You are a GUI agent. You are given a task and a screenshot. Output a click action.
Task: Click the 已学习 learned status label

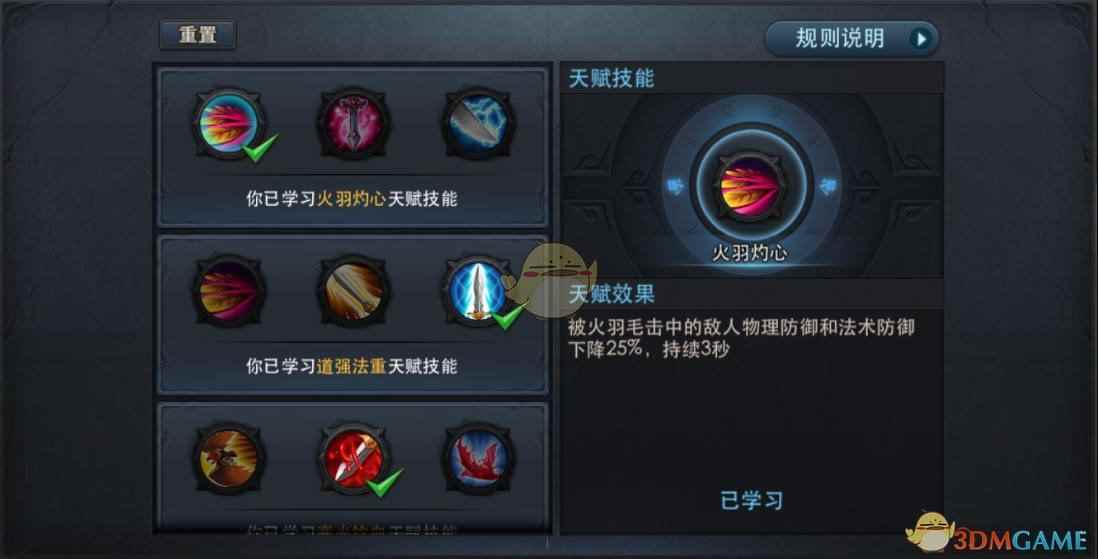point(751,500)
